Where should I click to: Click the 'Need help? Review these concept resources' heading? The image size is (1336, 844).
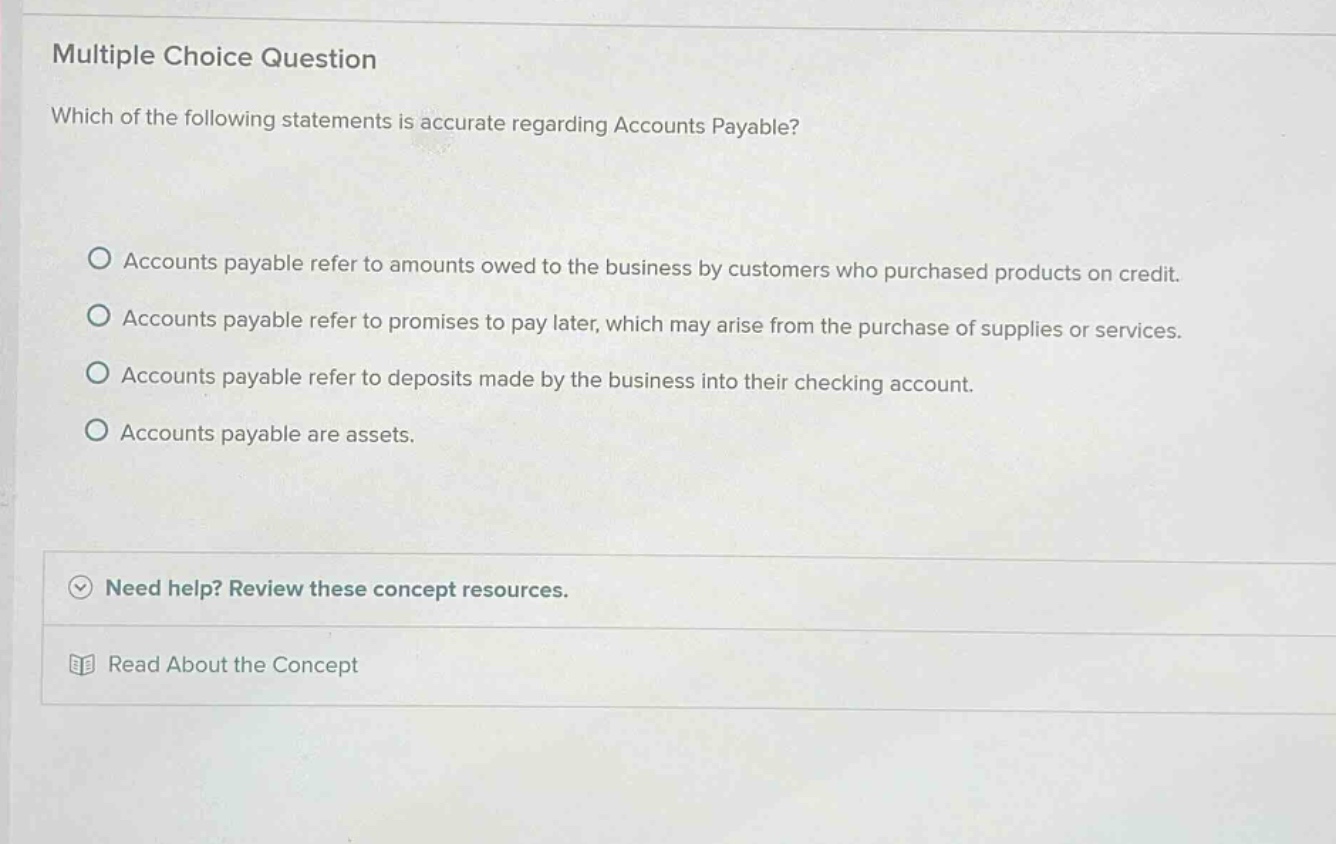337,591
